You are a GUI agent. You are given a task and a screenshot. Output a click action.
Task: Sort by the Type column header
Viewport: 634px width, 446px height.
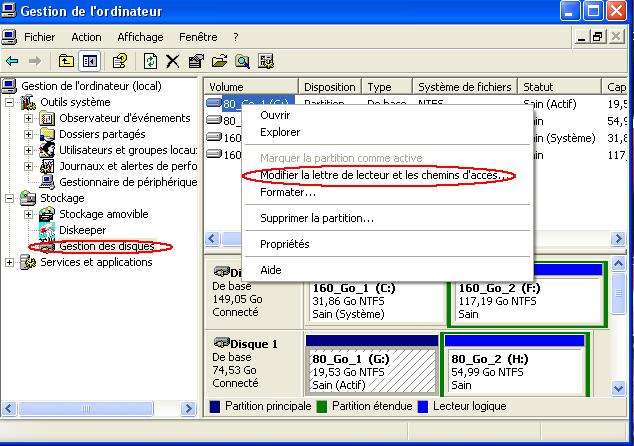click(x=387, y=87)
